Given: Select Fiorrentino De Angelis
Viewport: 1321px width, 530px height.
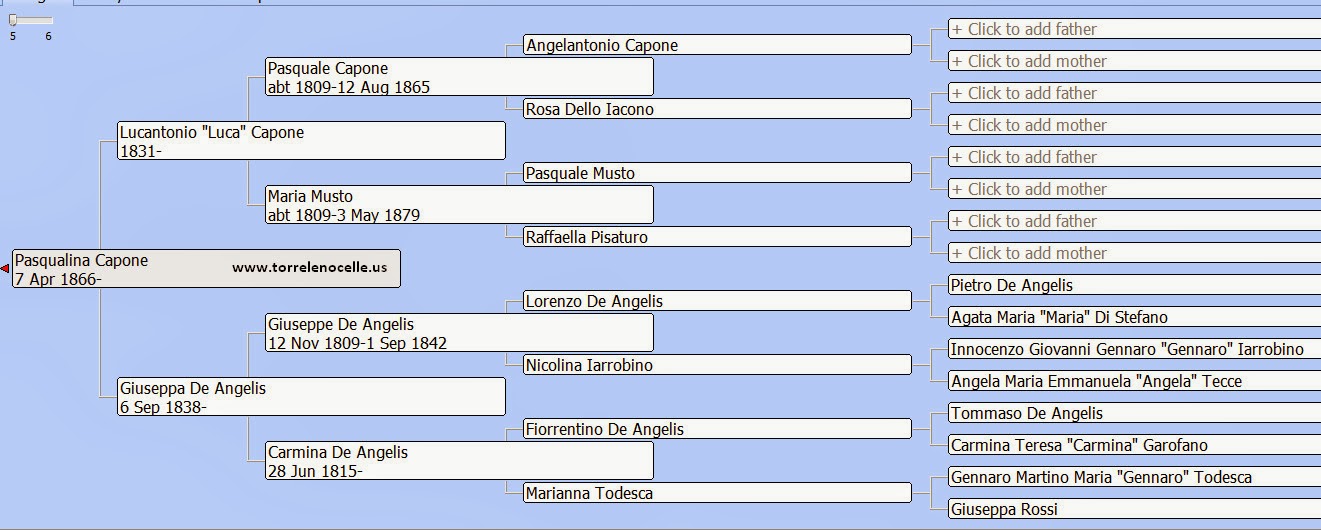Looking at the screenshot, I should 717,429.
